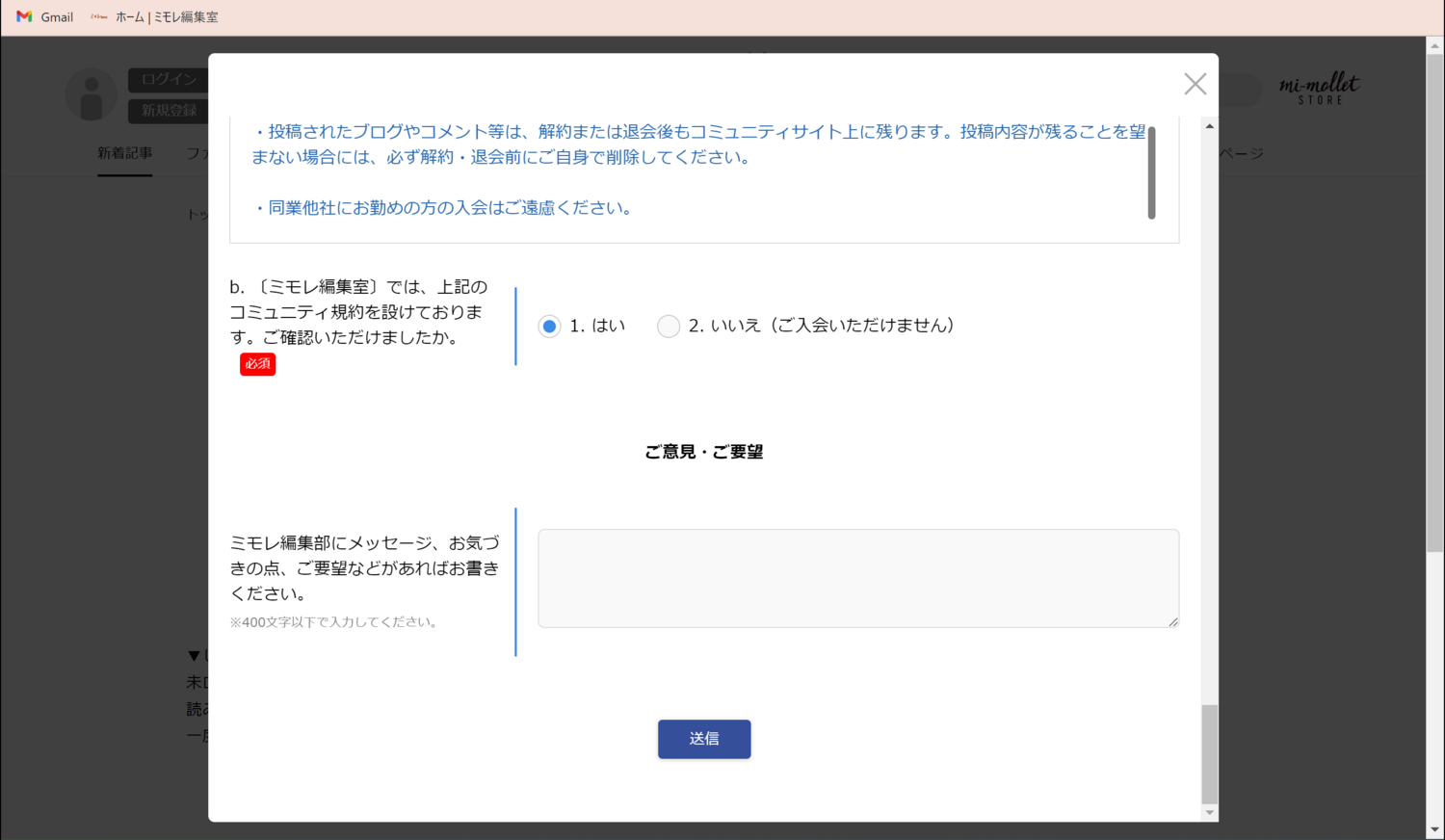This screenshot has width=1445, height=840.
Task: Click the 同業他社にお勤めの方 rule text
Action: [x=444, y=208]
